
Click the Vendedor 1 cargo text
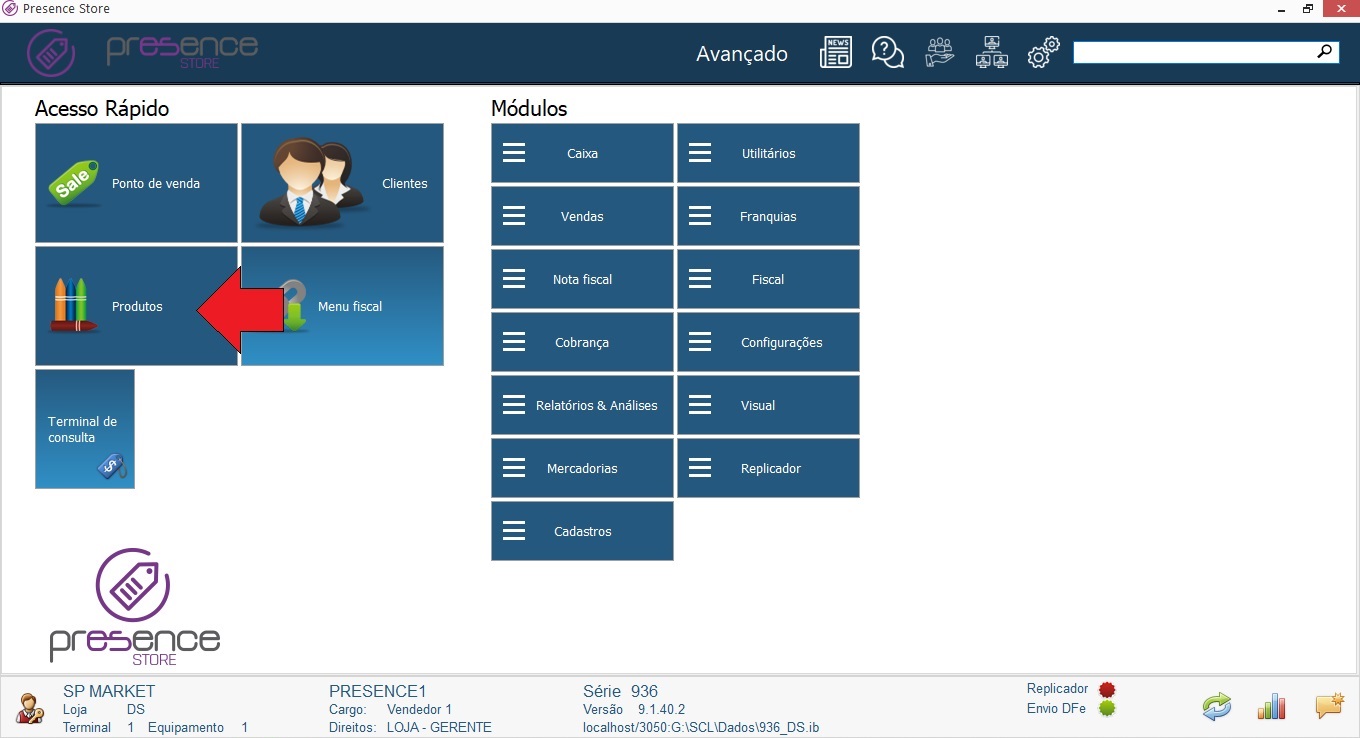pyautogui.click(x=420, y=709)
